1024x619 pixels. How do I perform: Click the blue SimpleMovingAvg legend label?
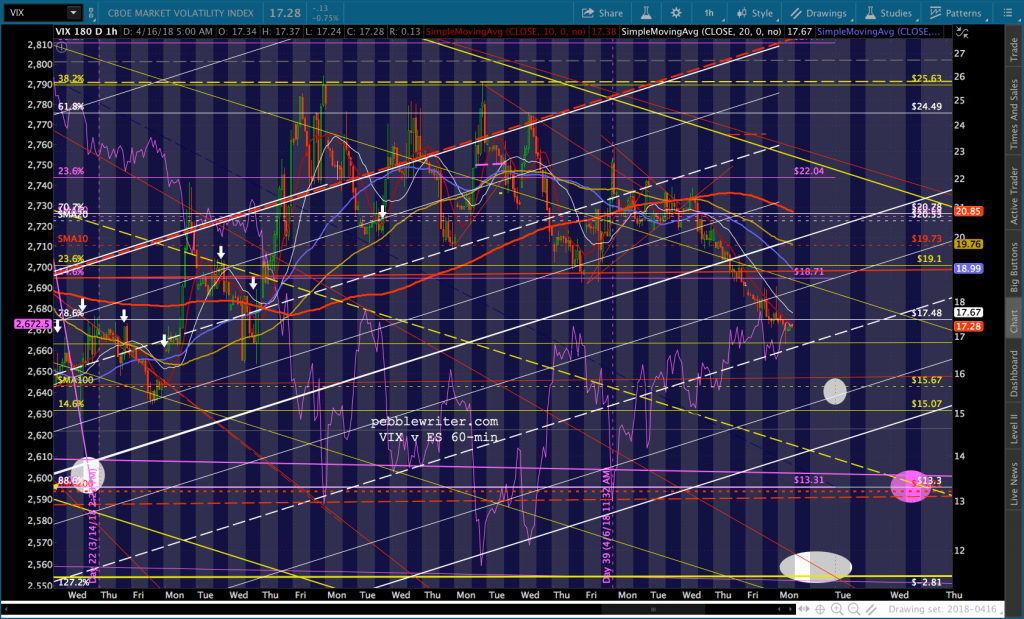(878, 31)
